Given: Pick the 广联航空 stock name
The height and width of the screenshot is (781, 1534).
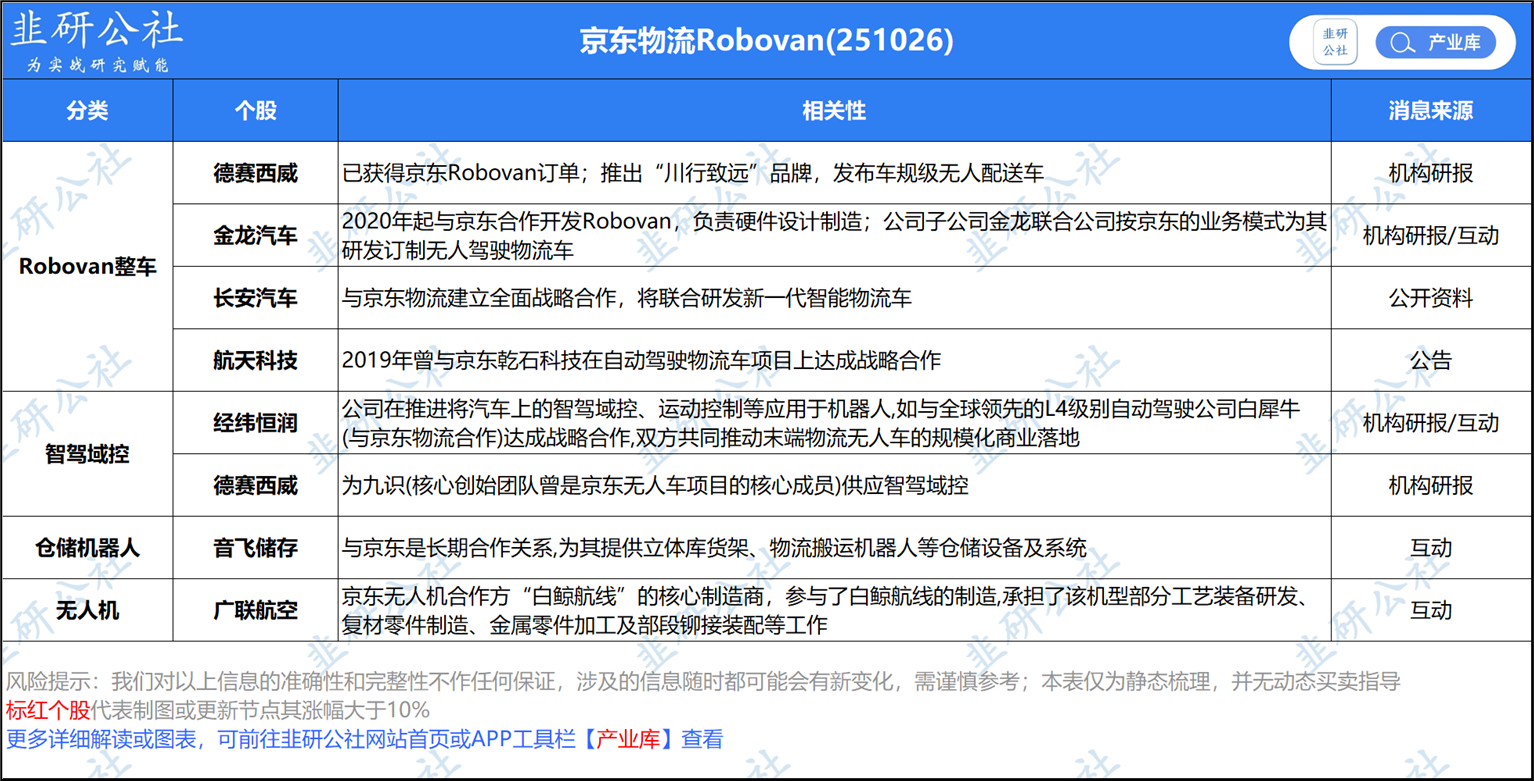Looking at the screenshot, I should (255, 610).
